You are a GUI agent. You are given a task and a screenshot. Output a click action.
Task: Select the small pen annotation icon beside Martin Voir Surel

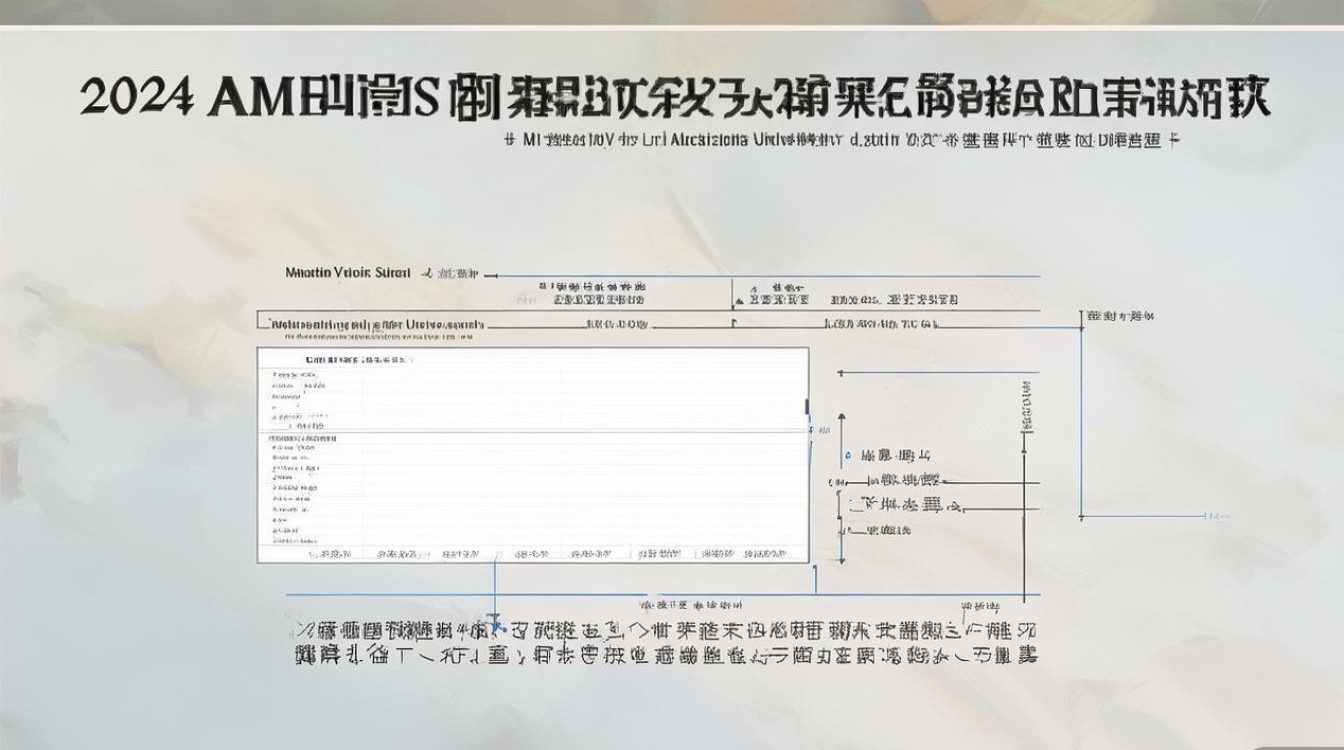427,271
